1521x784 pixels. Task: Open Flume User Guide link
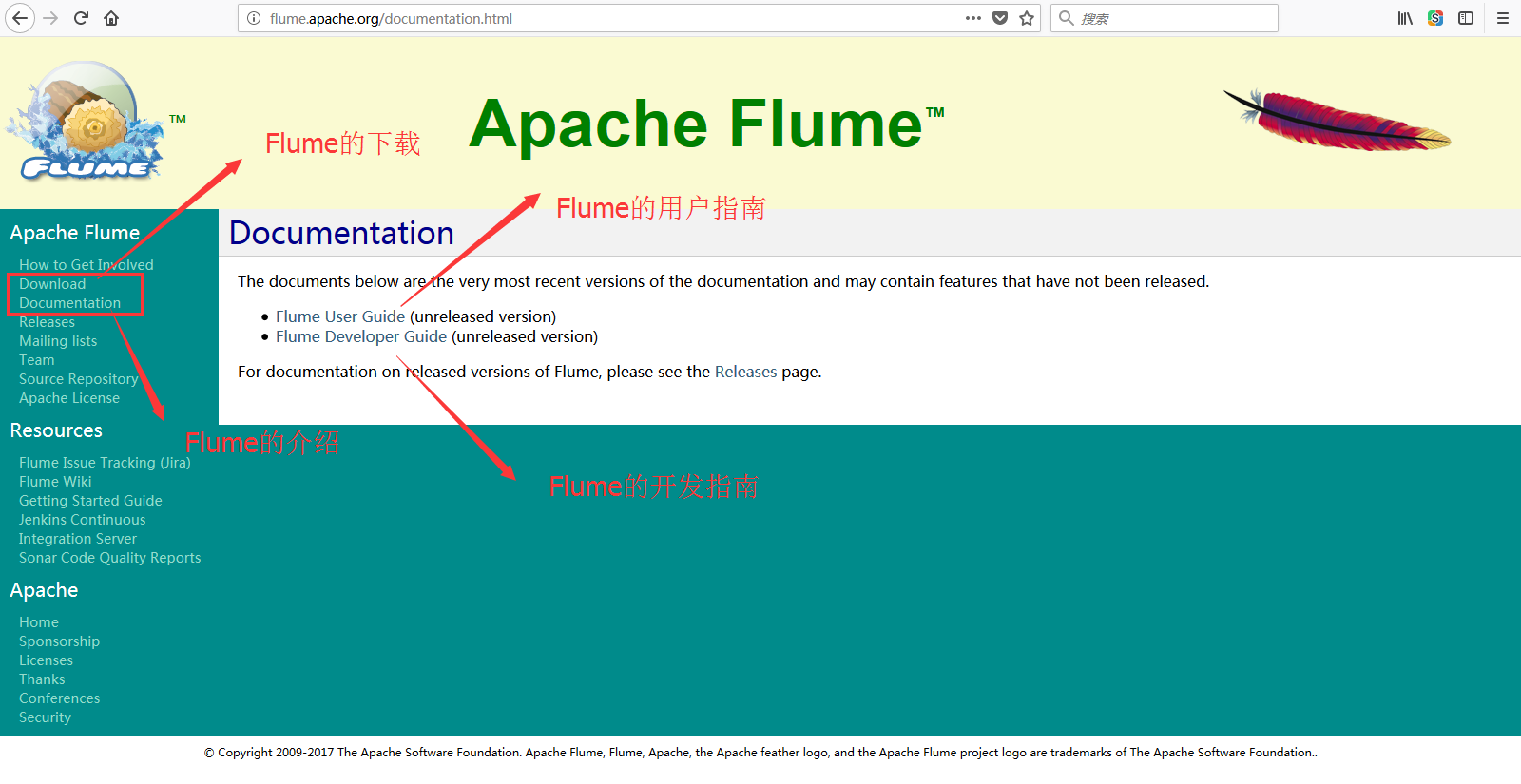click(340, 316)
